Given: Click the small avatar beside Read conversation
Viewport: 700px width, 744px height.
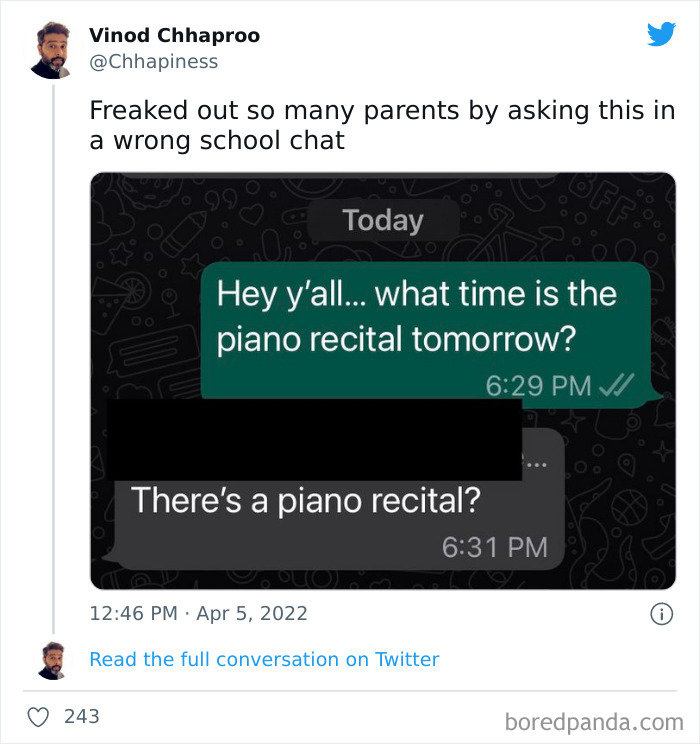Looking at the screenshot, I should point(51,660).
